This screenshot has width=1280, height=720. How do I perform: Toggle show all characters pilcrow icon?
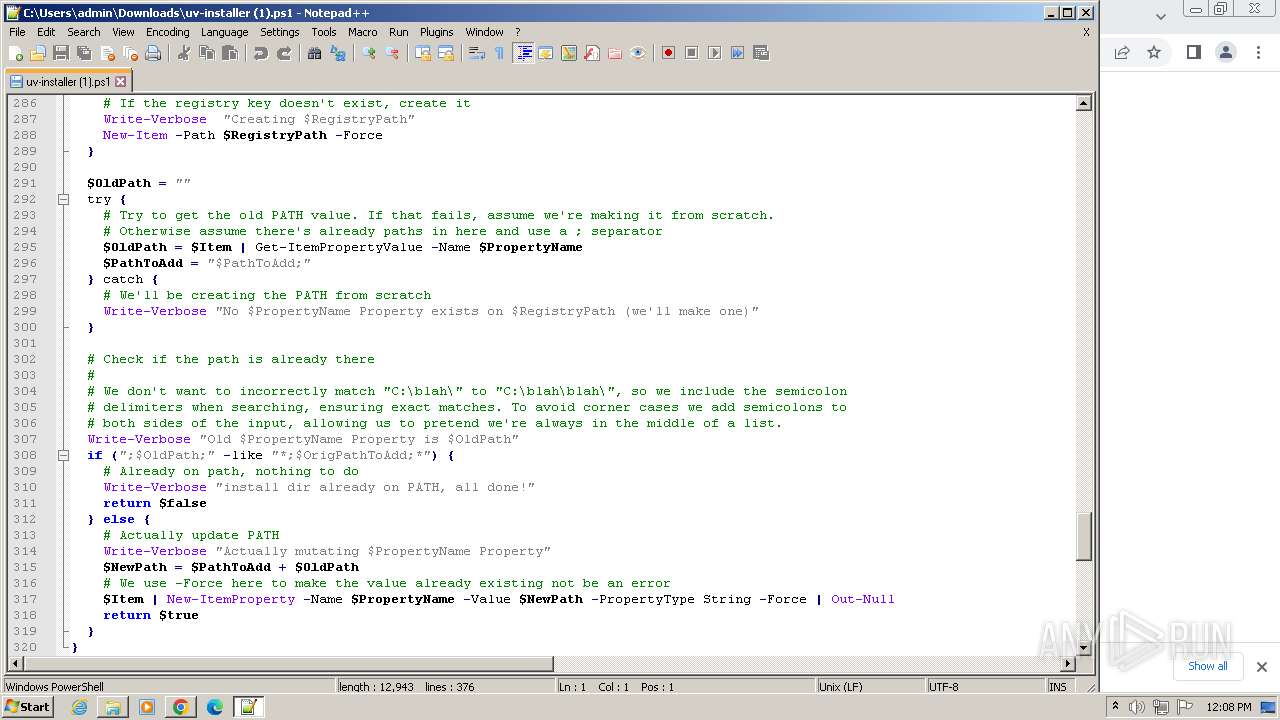click(500, 53)
